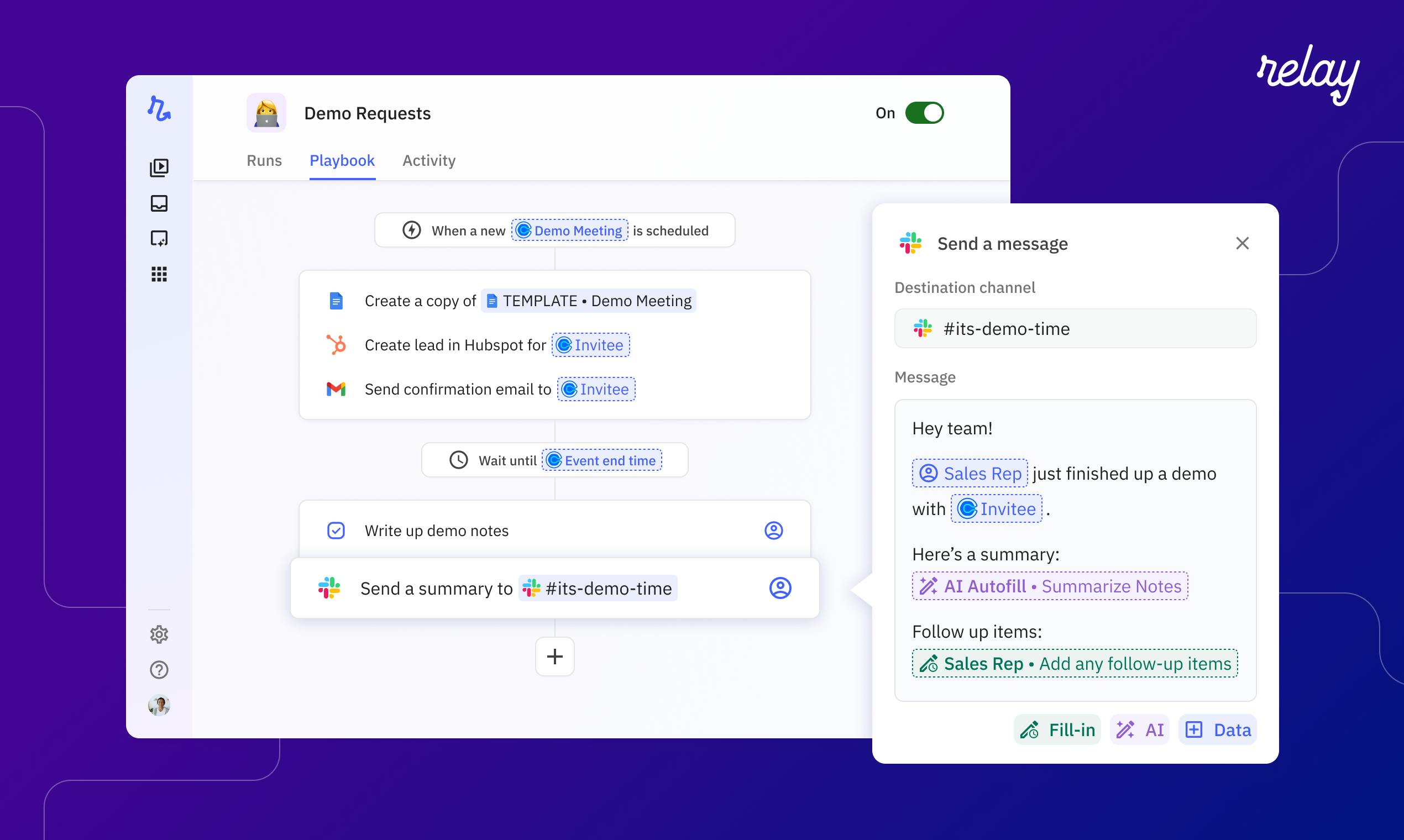Check the Write up demo notes checkbox
The height and width of the screenshot is (840, 1404).
[336, 531]
